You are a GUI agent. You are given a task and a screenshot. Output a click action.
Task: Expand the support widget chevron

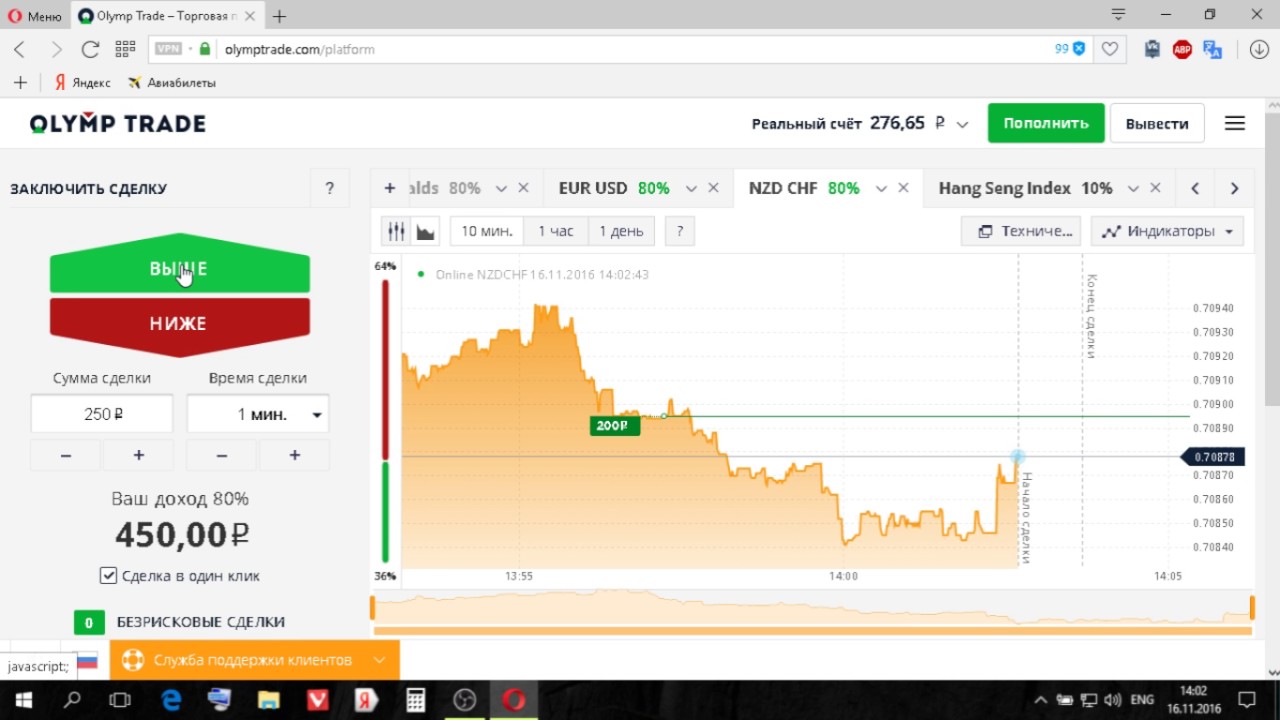379,660
